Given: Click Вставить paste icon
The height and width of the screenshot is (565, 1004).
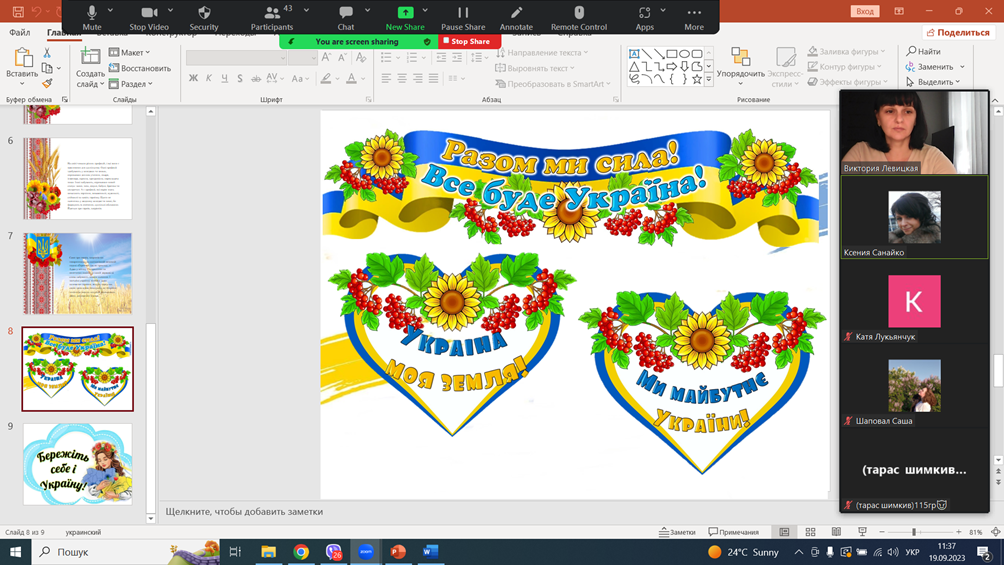Looking at the screenshot, I should tap(22, 59).
